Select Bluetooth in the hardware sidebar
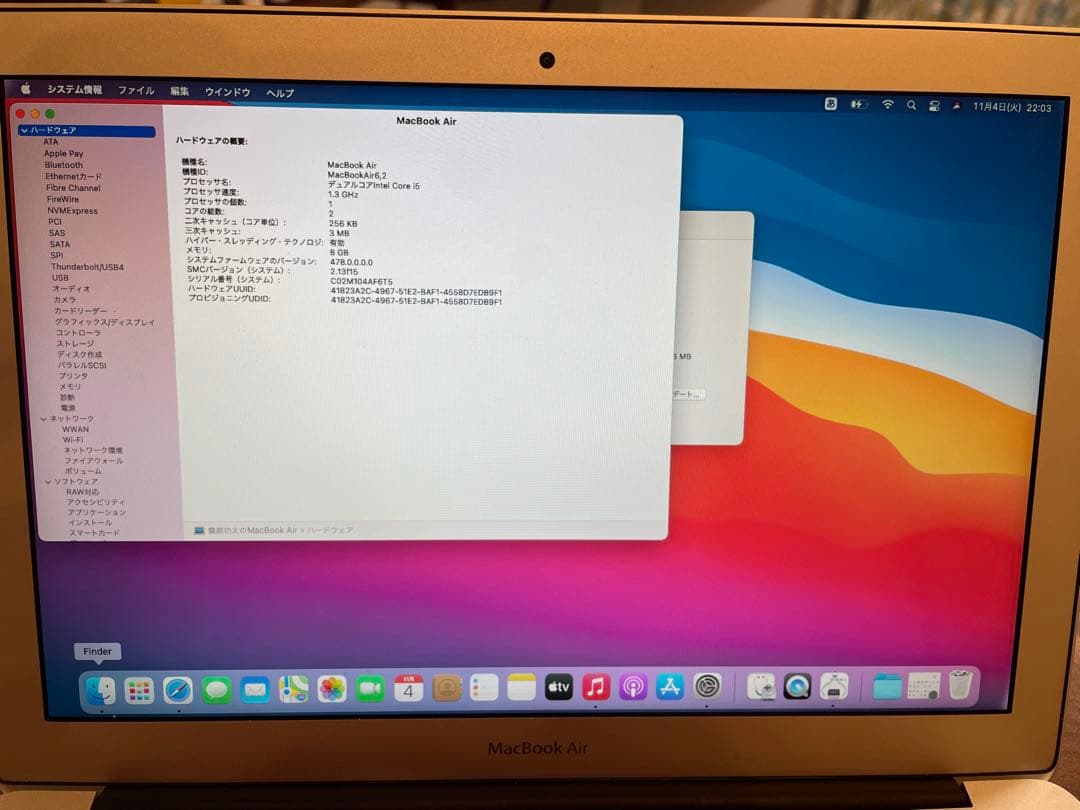The image size is (1080, 810). click(x=64, y=165)
